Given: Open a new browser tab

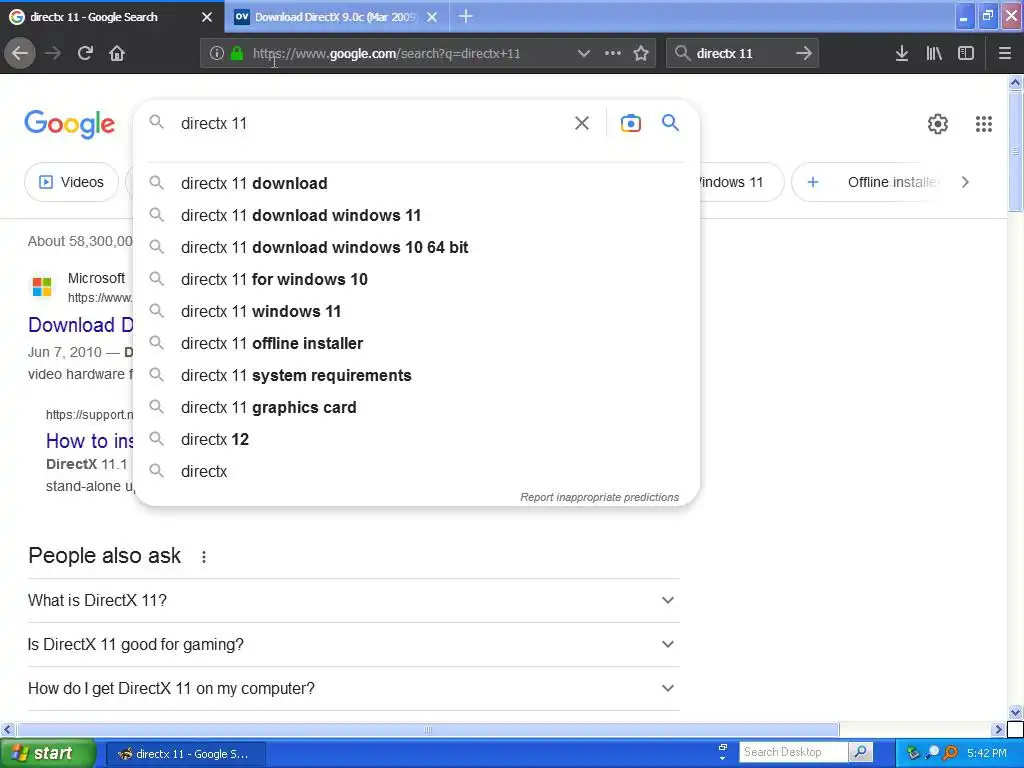Looking at the screenshot, I should click(x=466, y=16).
